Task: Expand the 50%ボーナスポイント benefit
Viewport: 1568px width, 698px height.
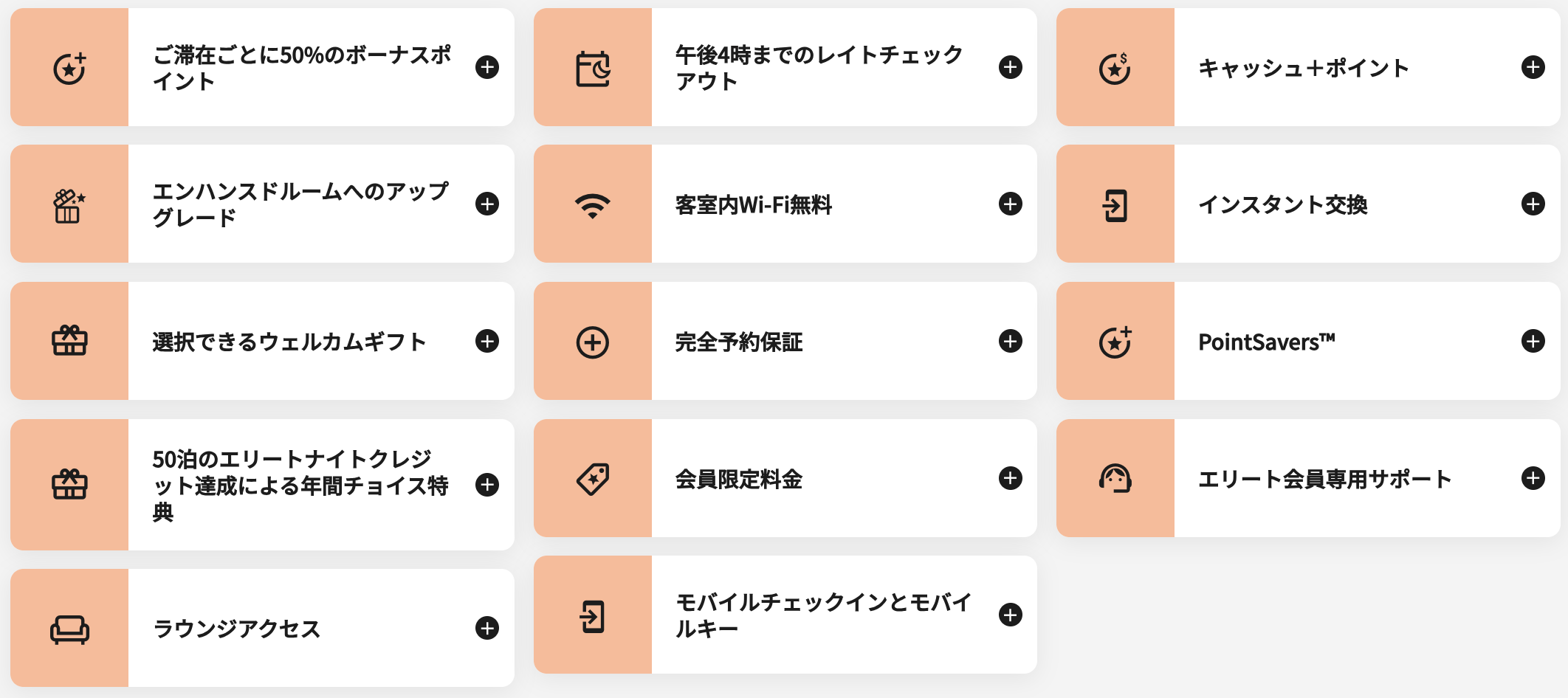Action: click(x=487, y=67)
